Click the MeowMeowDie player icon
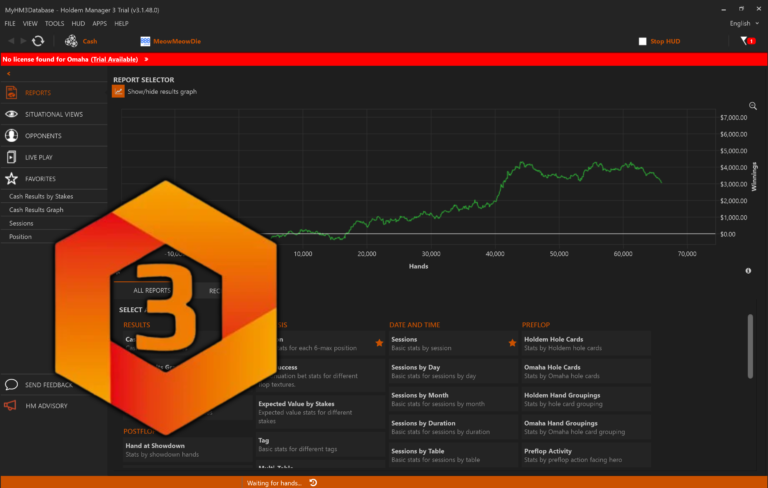The height and width of the screenshot is (488, 768). pyautogui.click(x=145, y=41)
